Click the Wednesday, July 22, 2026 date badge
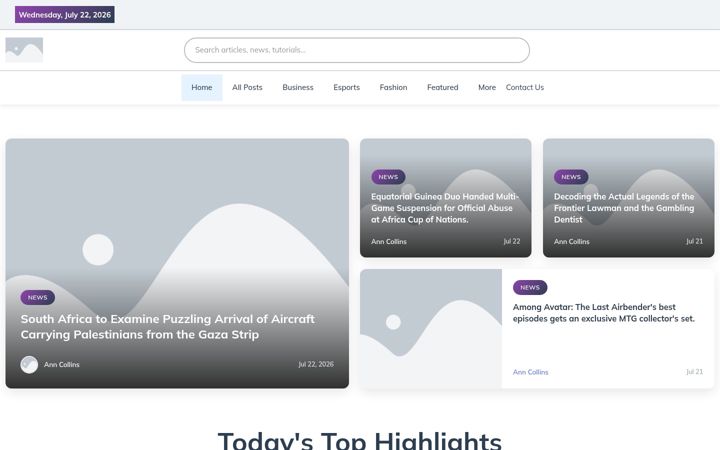 pos(65,15)
